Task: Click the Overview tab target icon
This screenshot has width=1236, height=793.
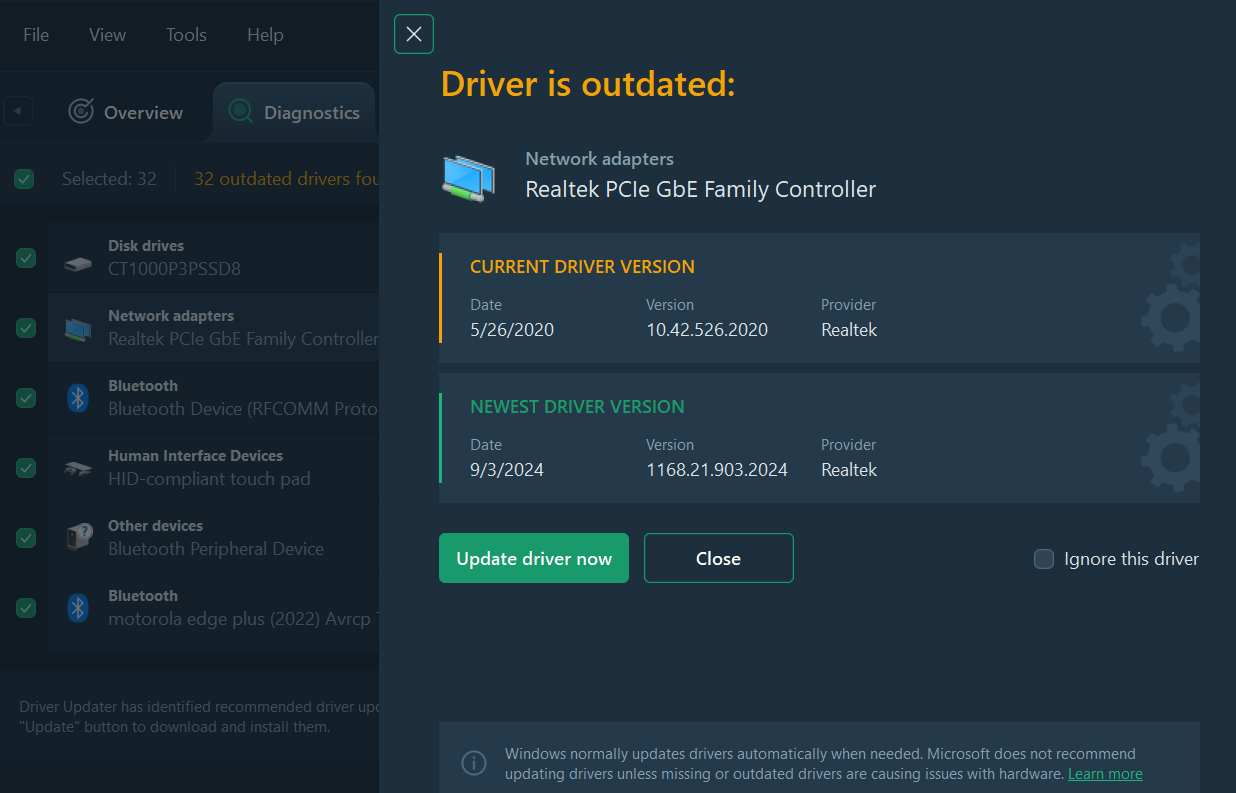Action: point(81,112)
